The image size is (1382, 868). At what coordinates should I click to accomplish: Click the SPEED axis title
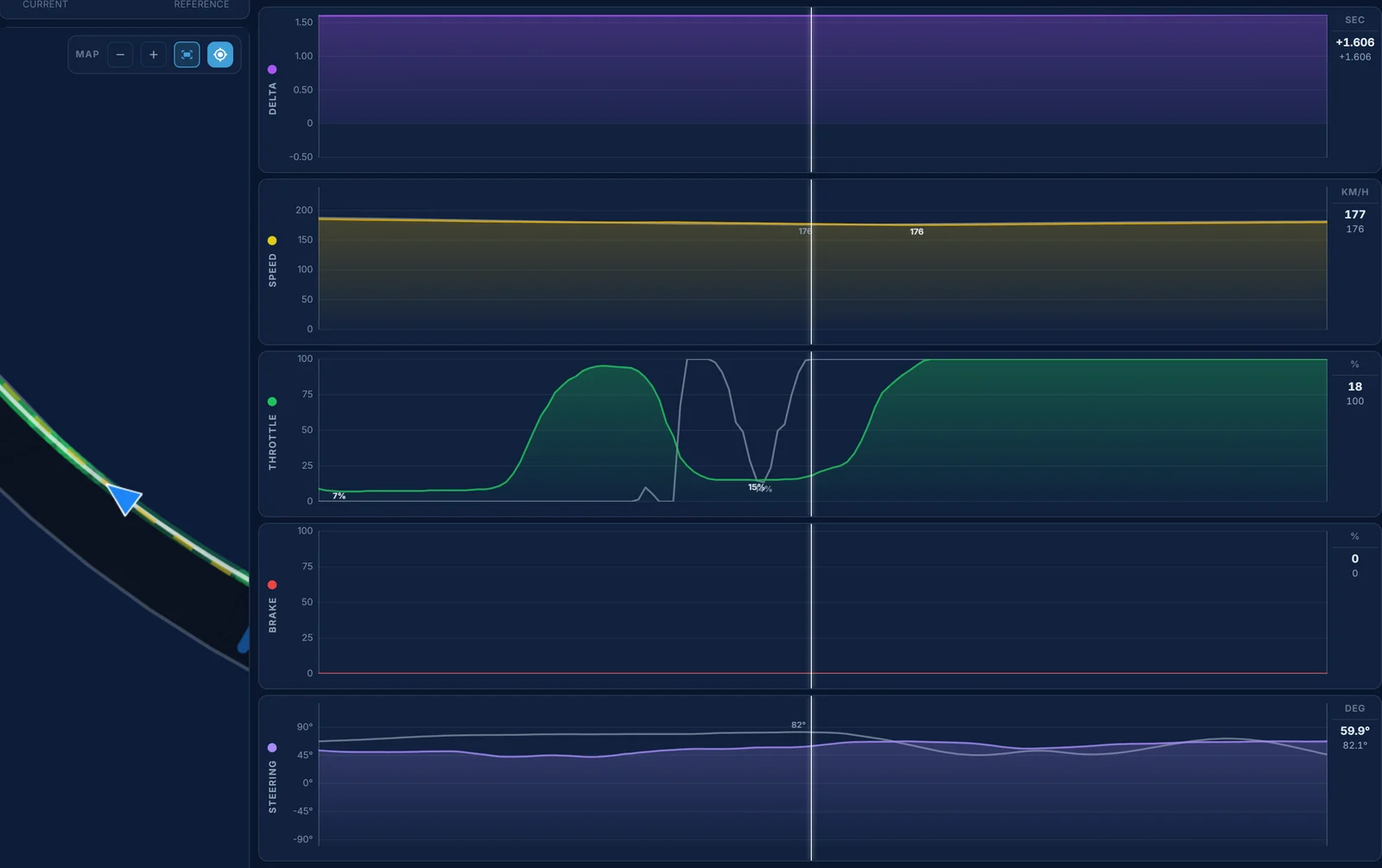tap(273, 270)
